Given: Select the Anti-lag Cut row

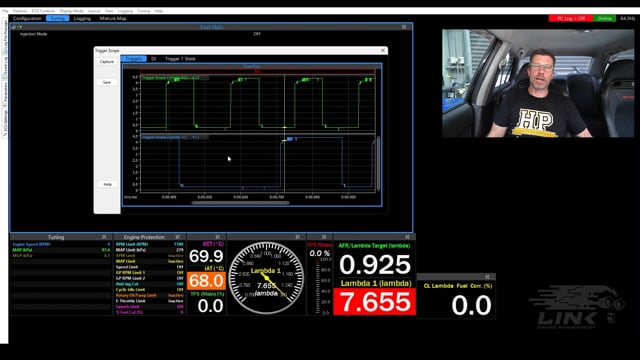Looking at the screenshot, I should pyautogui.click(x=149, y=284).
